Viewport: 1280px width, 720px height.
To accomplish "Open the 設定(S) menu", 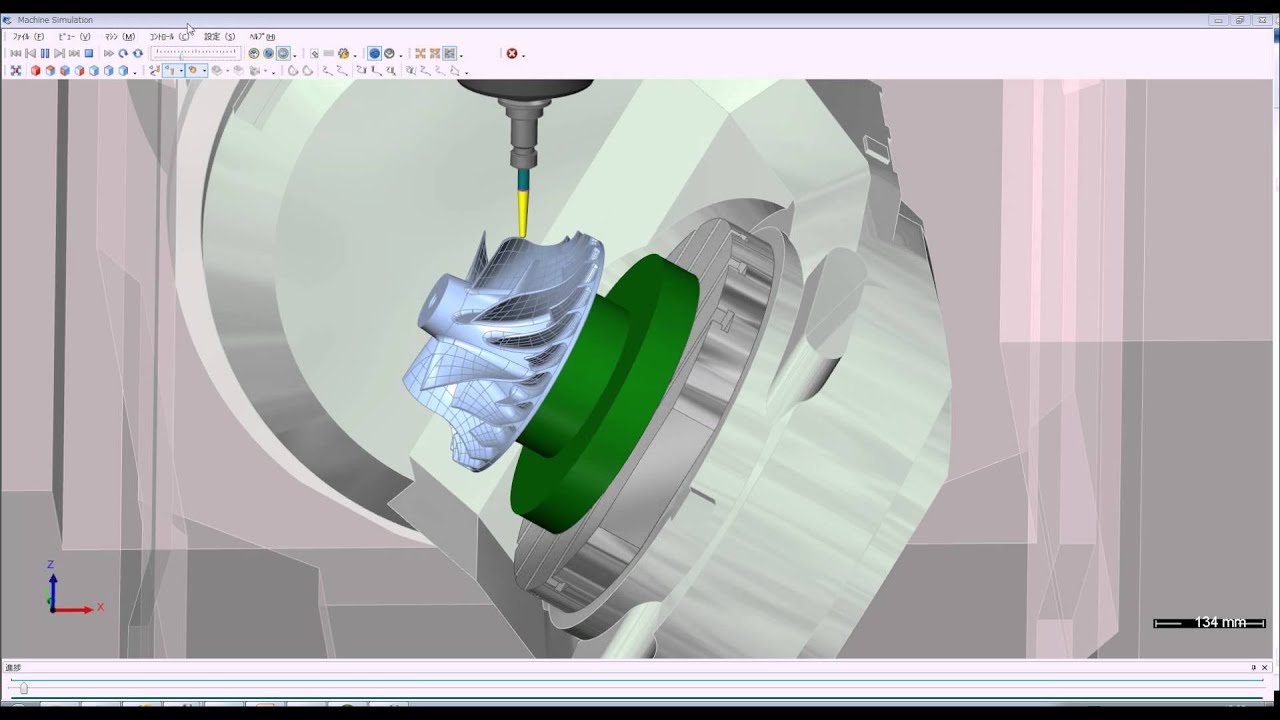I will point(220,37).
